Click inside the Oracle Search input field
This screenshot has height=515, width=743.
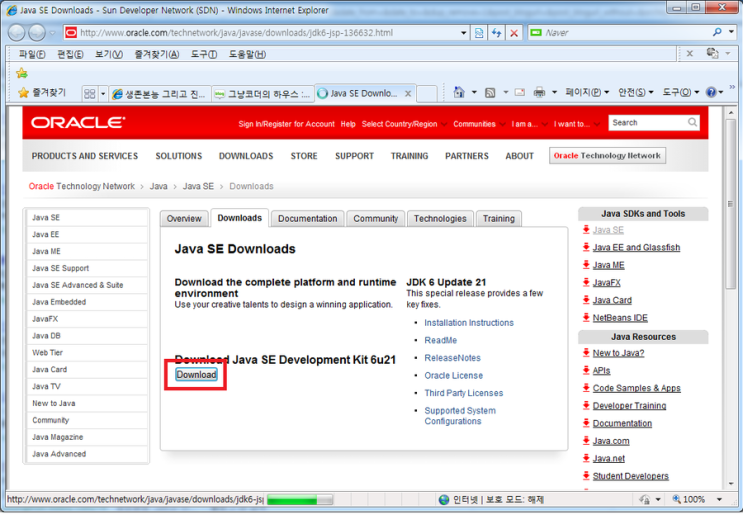click(x=648, y=122)
